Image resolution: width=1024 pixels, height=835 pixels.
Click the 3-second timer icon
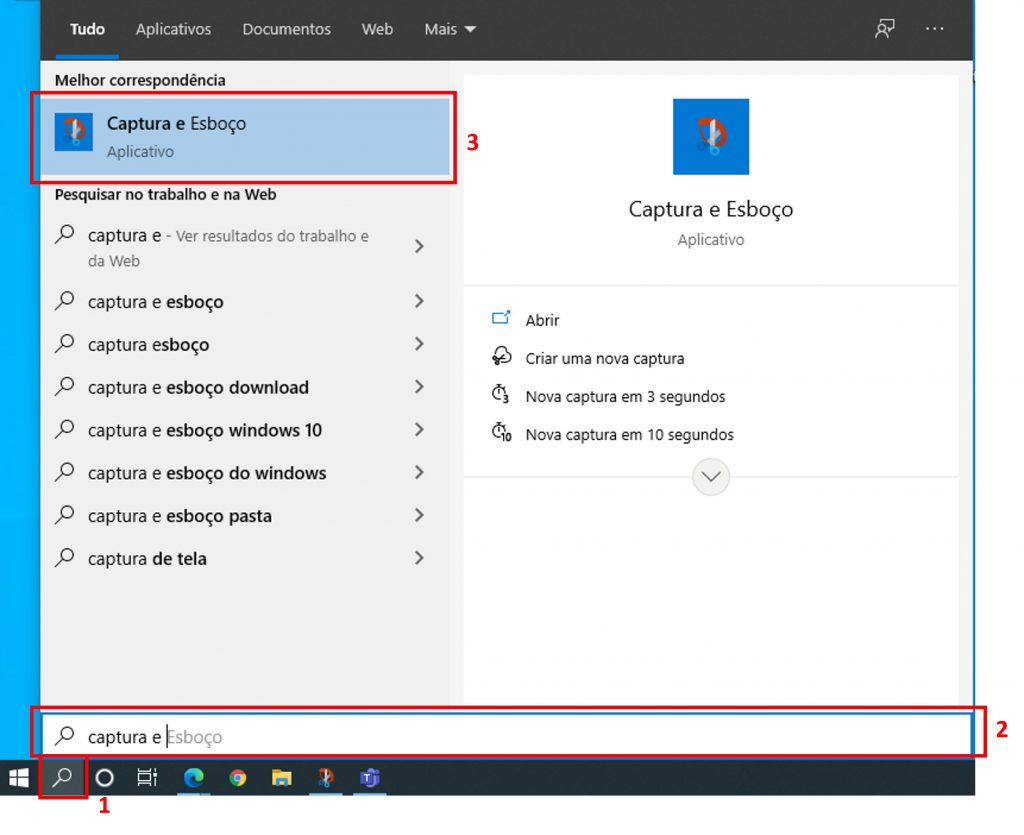click(x=501, y=394)
